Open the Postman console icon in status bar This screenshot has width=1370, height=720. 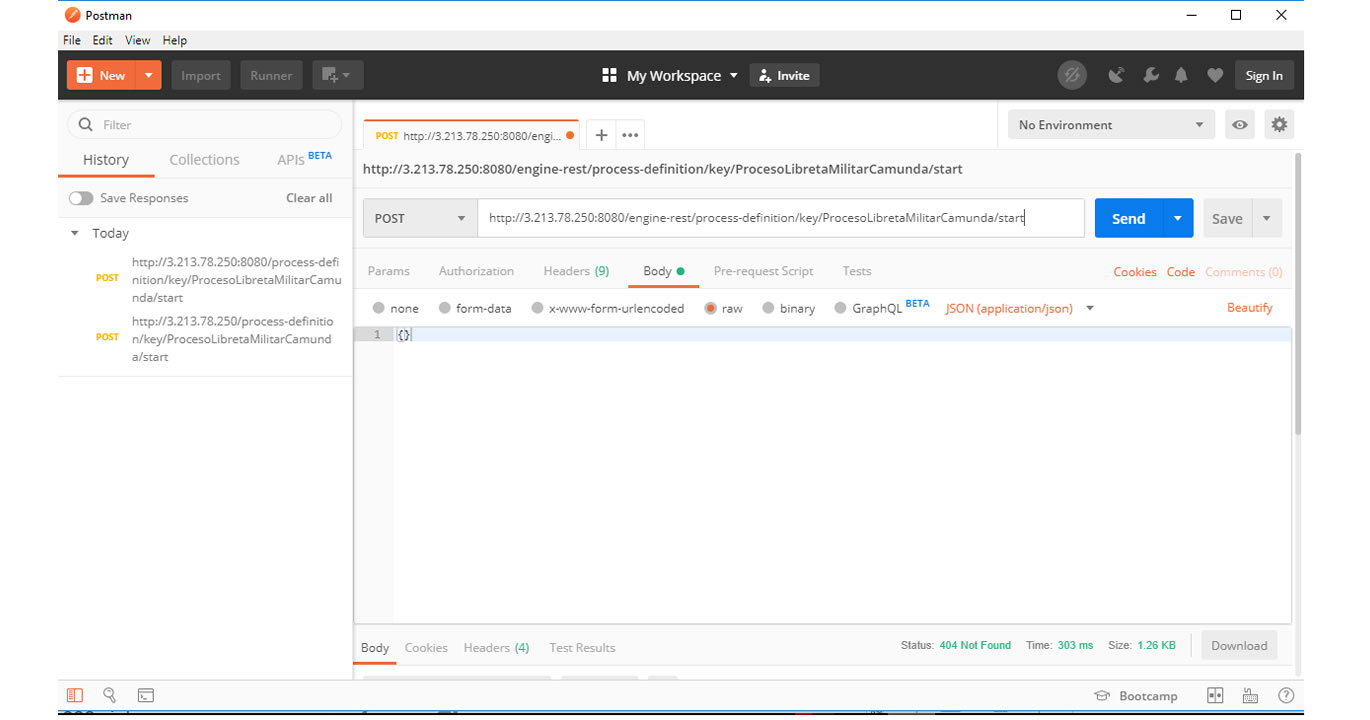(x=145, y=695)
